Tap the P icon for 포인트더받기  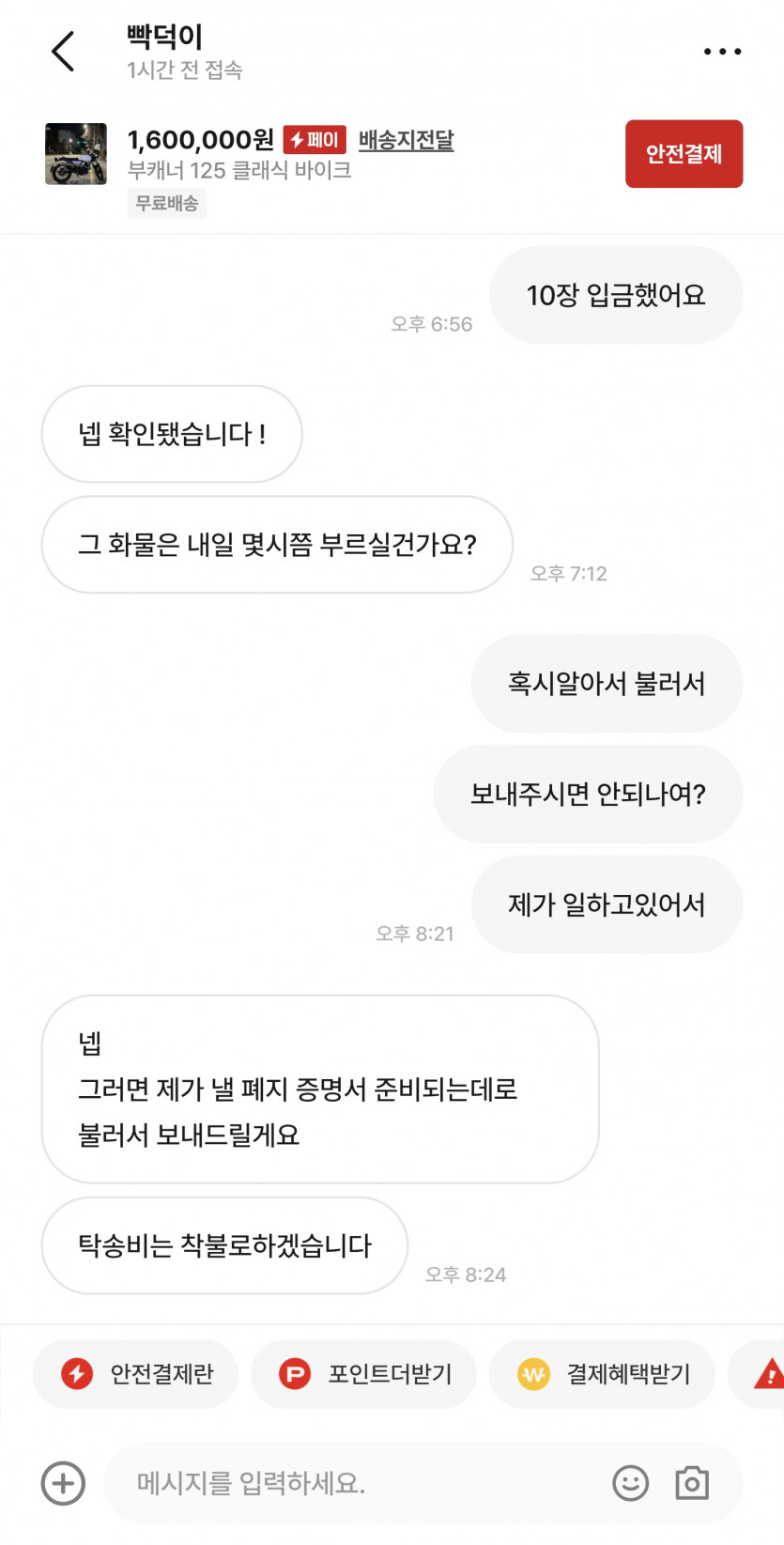point(295,1374)
